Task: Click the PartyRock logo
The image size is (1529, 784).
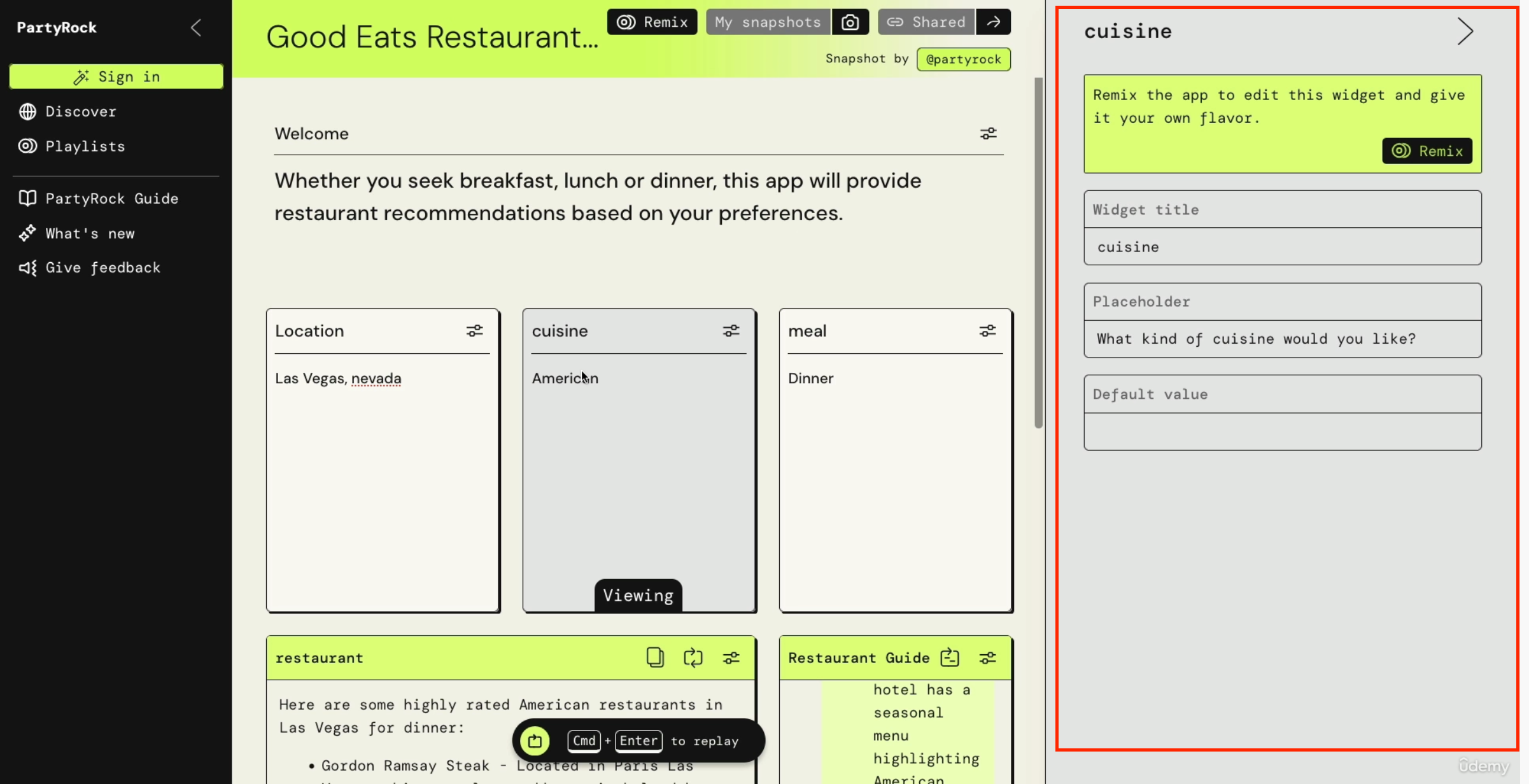Action: pyautogui.click(x=57, y=27)
